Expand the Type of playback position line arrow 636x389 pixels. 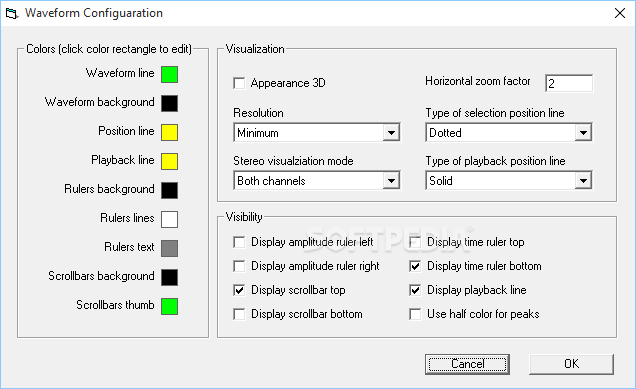[583, 181]
